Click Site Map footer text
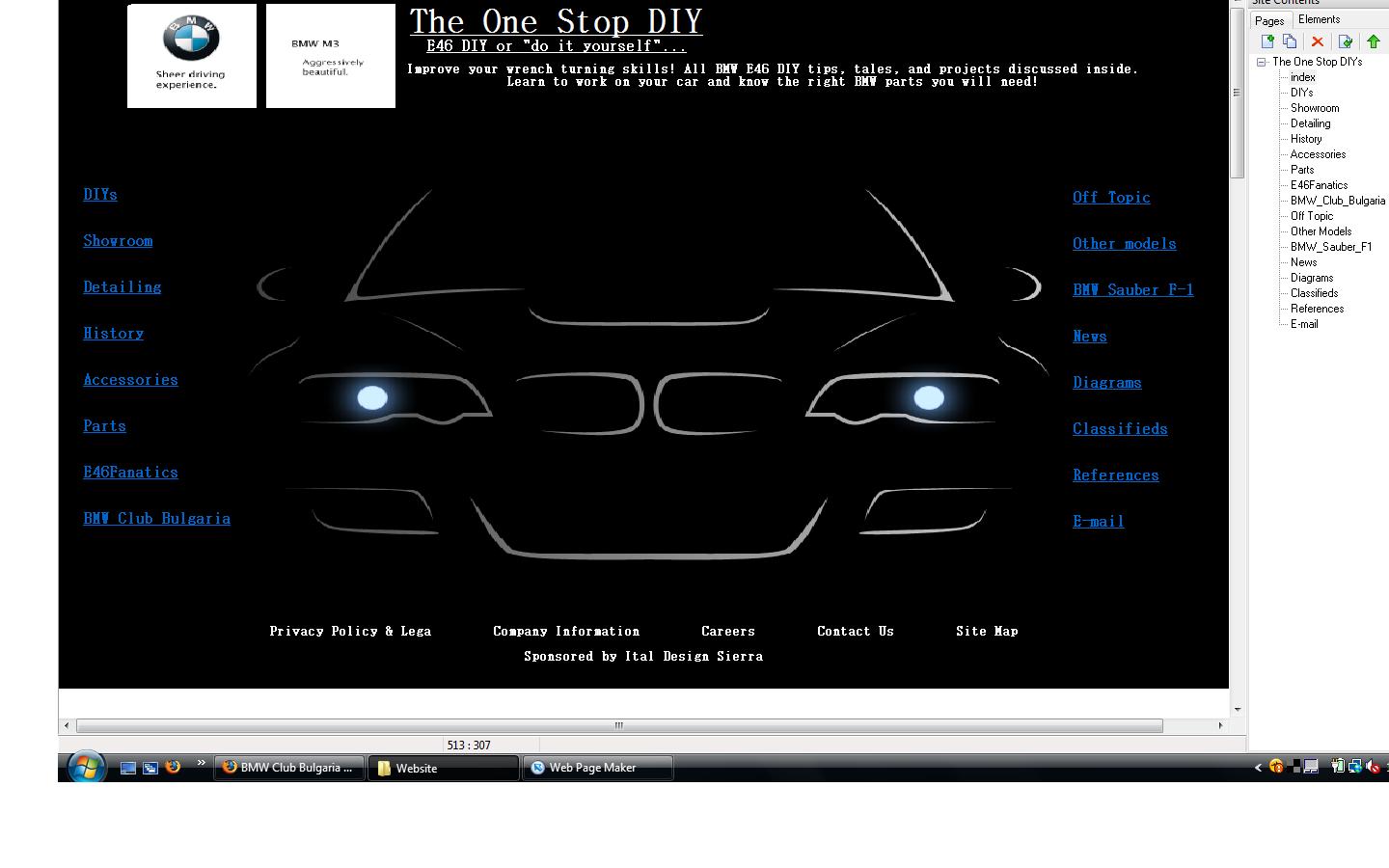Viewport: 1389px width, 868px height. pos(987,631)
